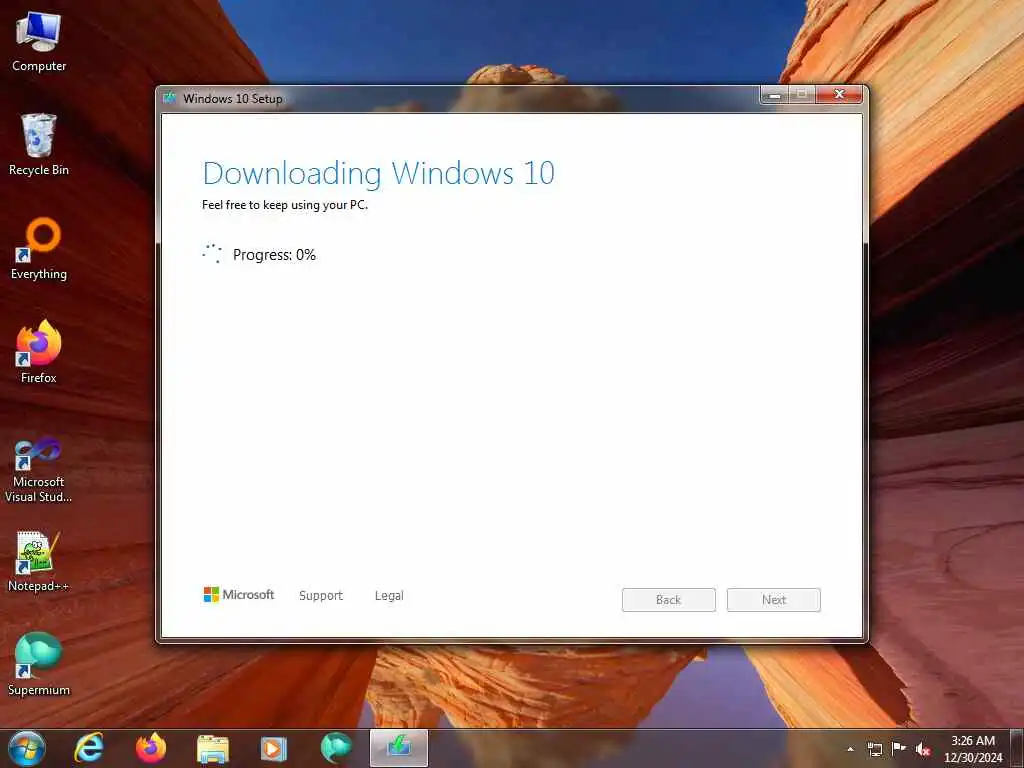This screenshot has height=768, width=1024.
Task: Click the Windows 10 Setup taskbar button
Action: click(399, 748)
